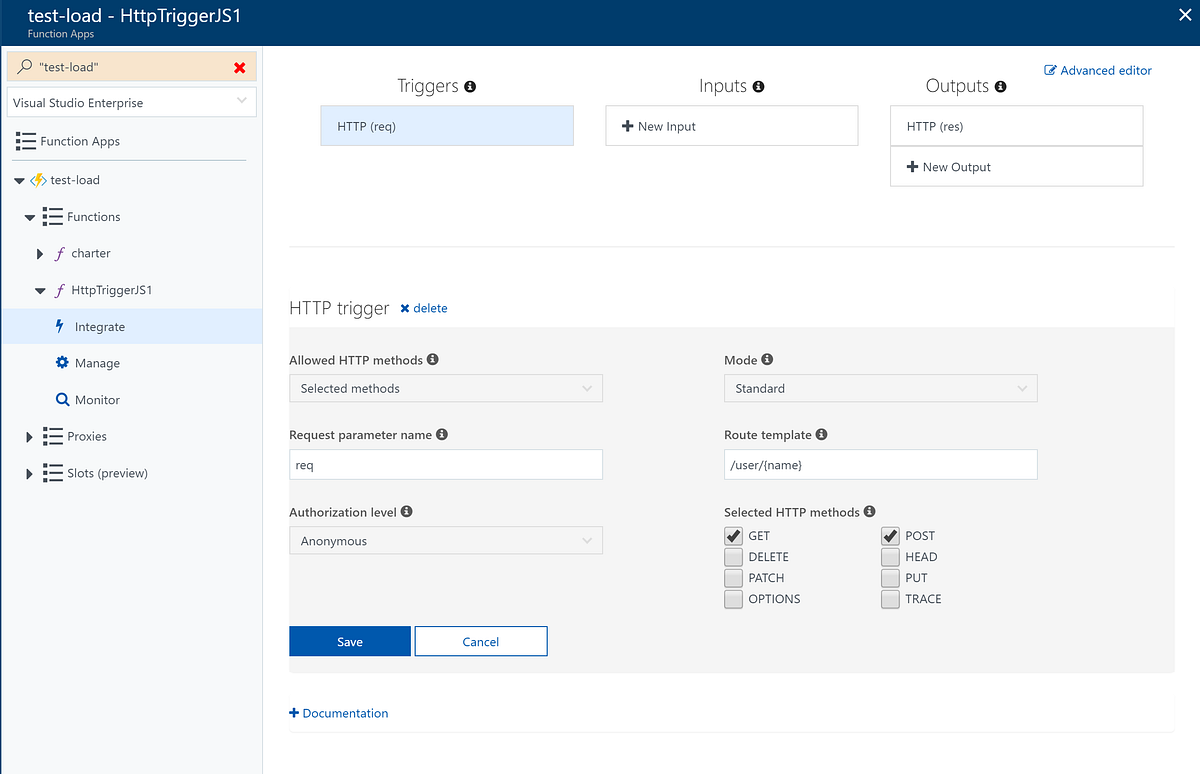Add a New Input binding
This screenshot has height=774, width=1200.
click(732, 126)
